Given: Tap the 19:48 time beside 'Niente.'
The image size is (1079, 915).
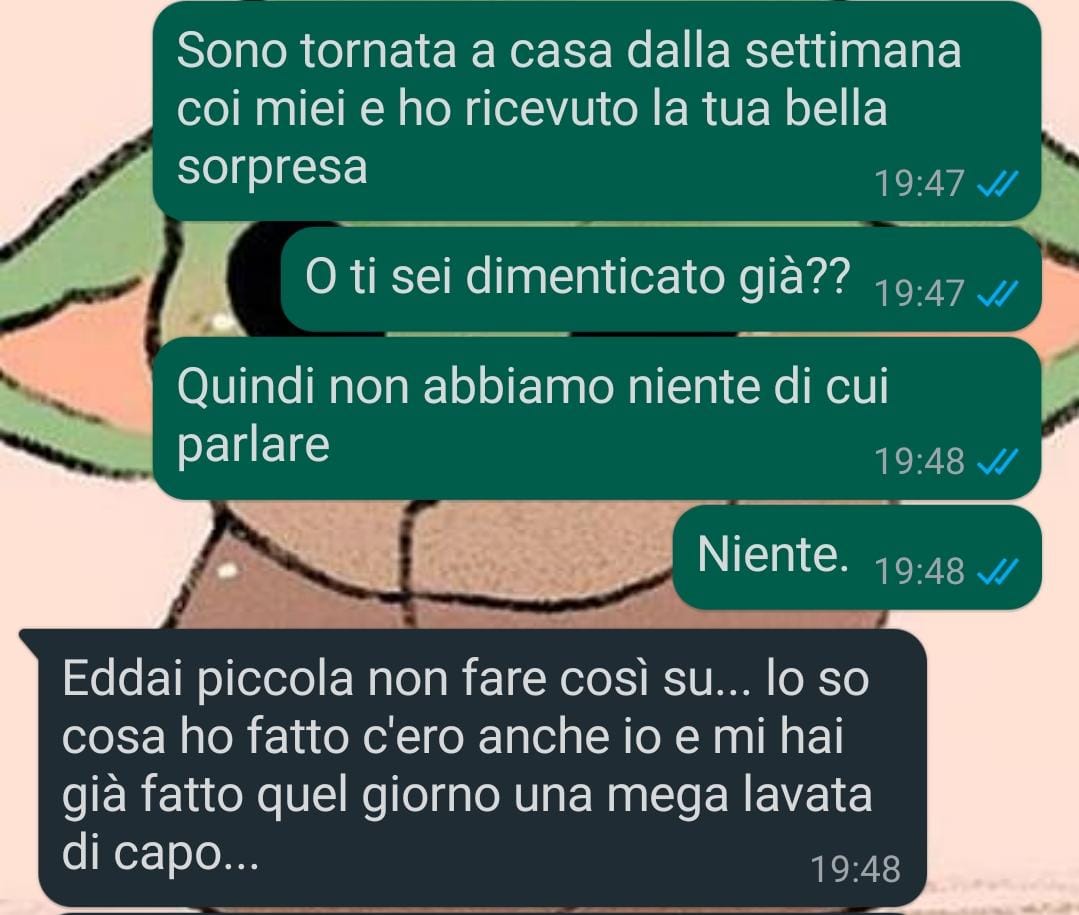Looking at the screenshot, I should point(919,572).
